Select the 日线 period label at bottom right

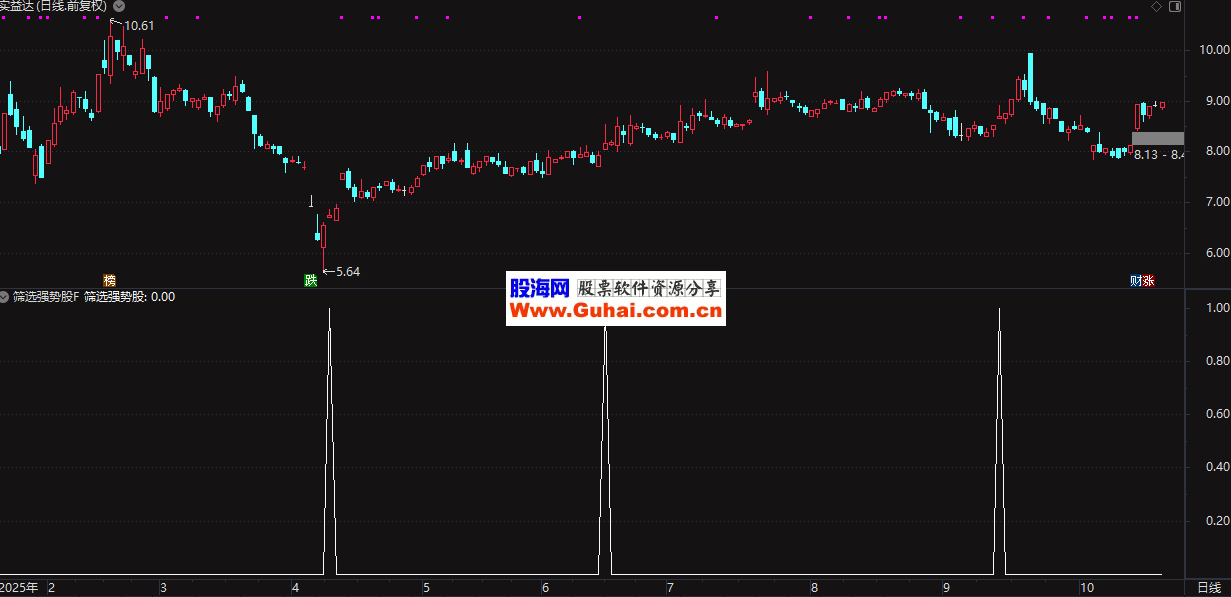[x=1209, y=587]
